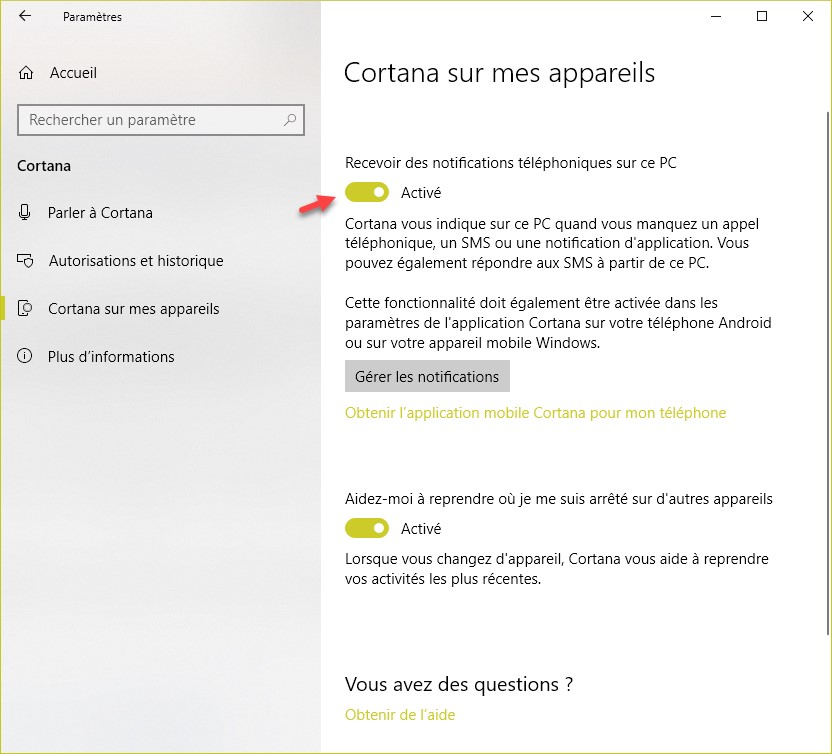Click Recevoir des notifications téléphoniques label

tap(510, 163)
